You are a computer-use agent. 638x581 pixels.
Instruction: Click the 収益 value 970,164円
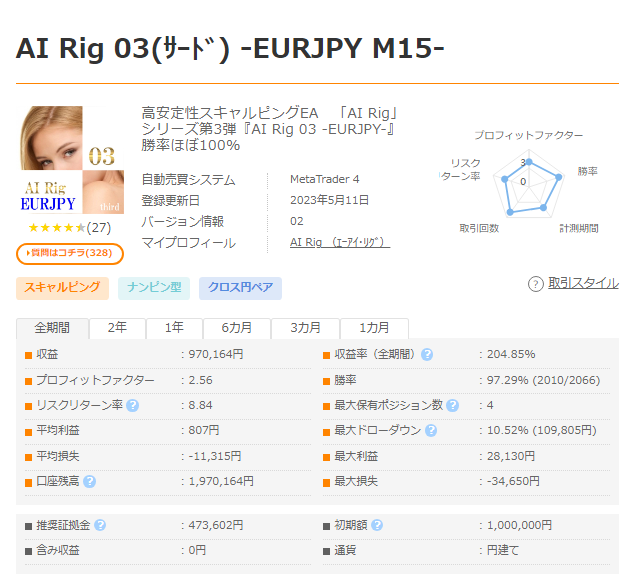(216, 354)
